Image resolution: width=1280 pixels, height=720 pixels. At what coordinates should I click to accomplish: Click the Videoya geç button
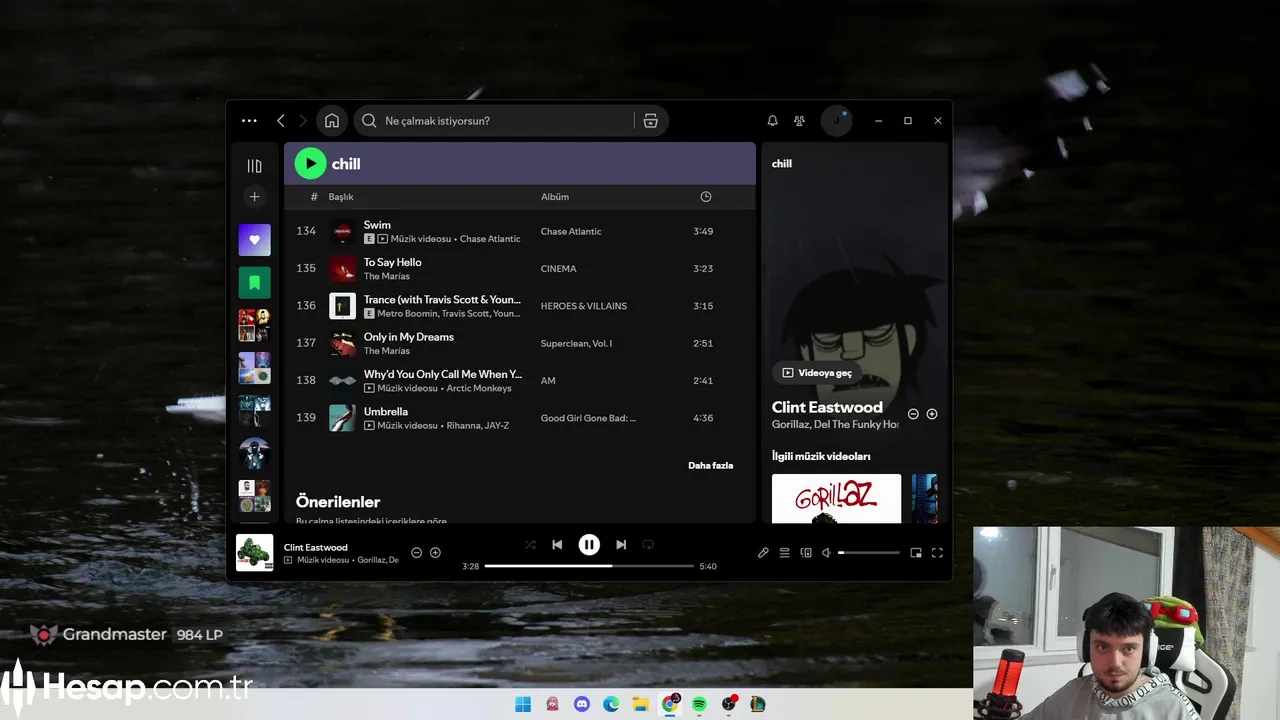[x=817, y=373]
